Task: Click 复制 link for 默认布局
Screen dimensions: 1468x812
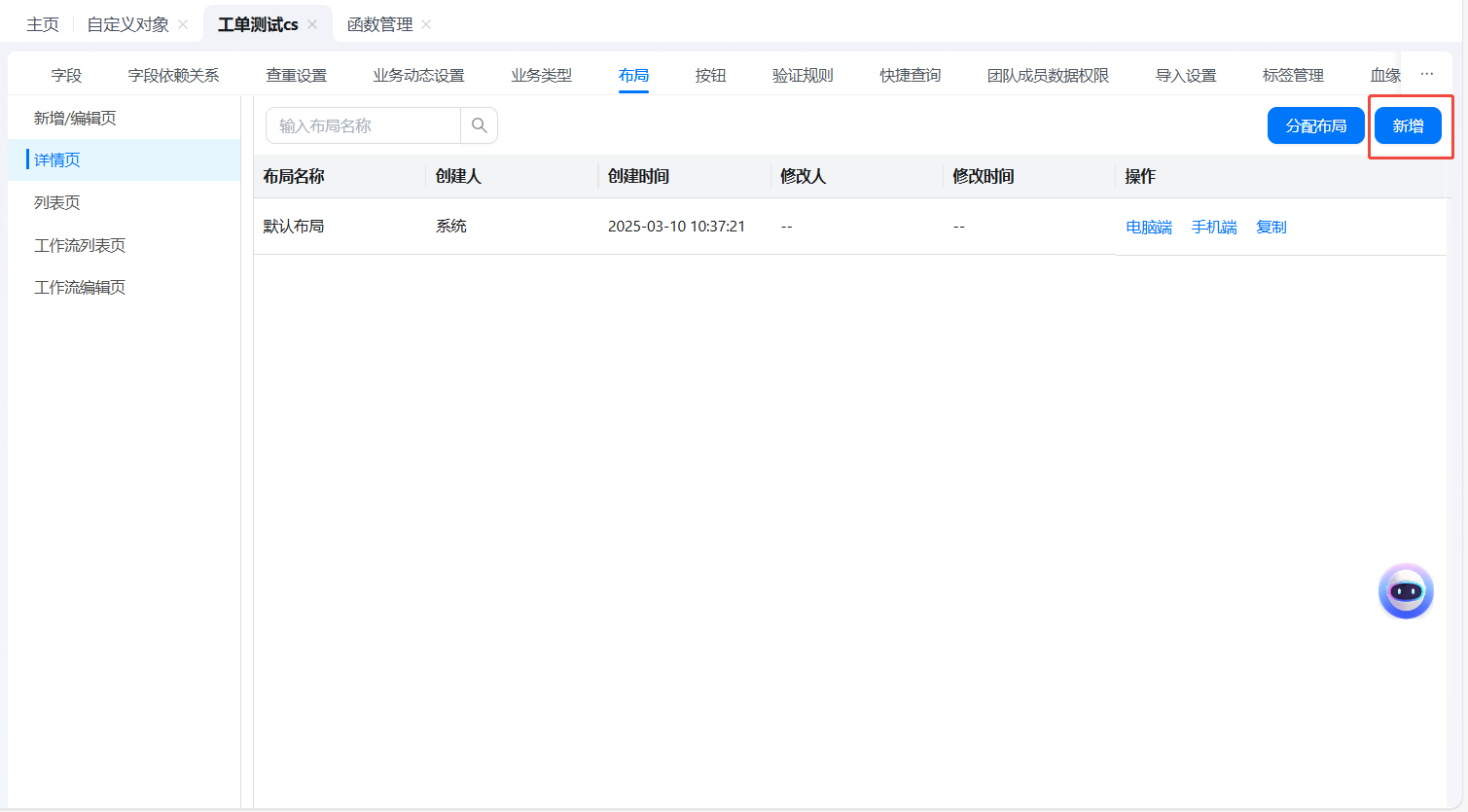Action: click(1271, 227)
